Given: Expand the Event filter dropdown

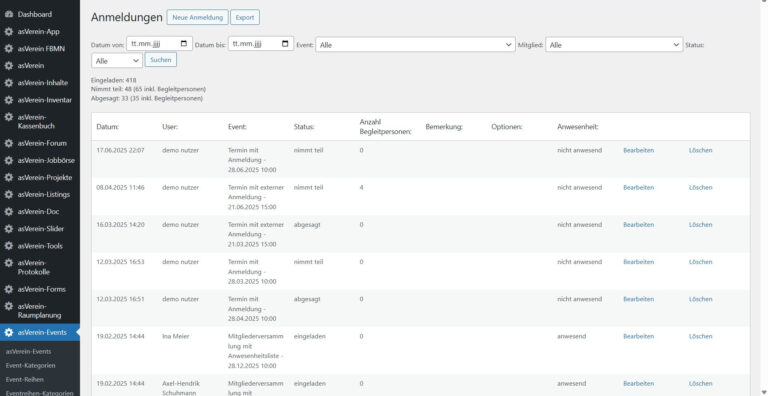Looking at the screenshot, I should click(x=415, y=44).
